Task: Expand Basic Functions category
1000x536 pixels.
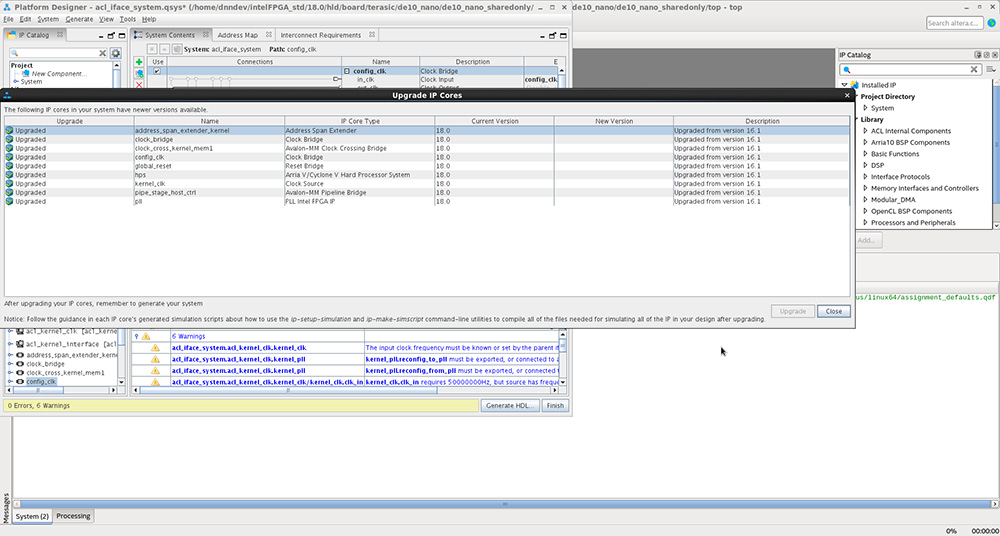Action: tap(865, 154)
